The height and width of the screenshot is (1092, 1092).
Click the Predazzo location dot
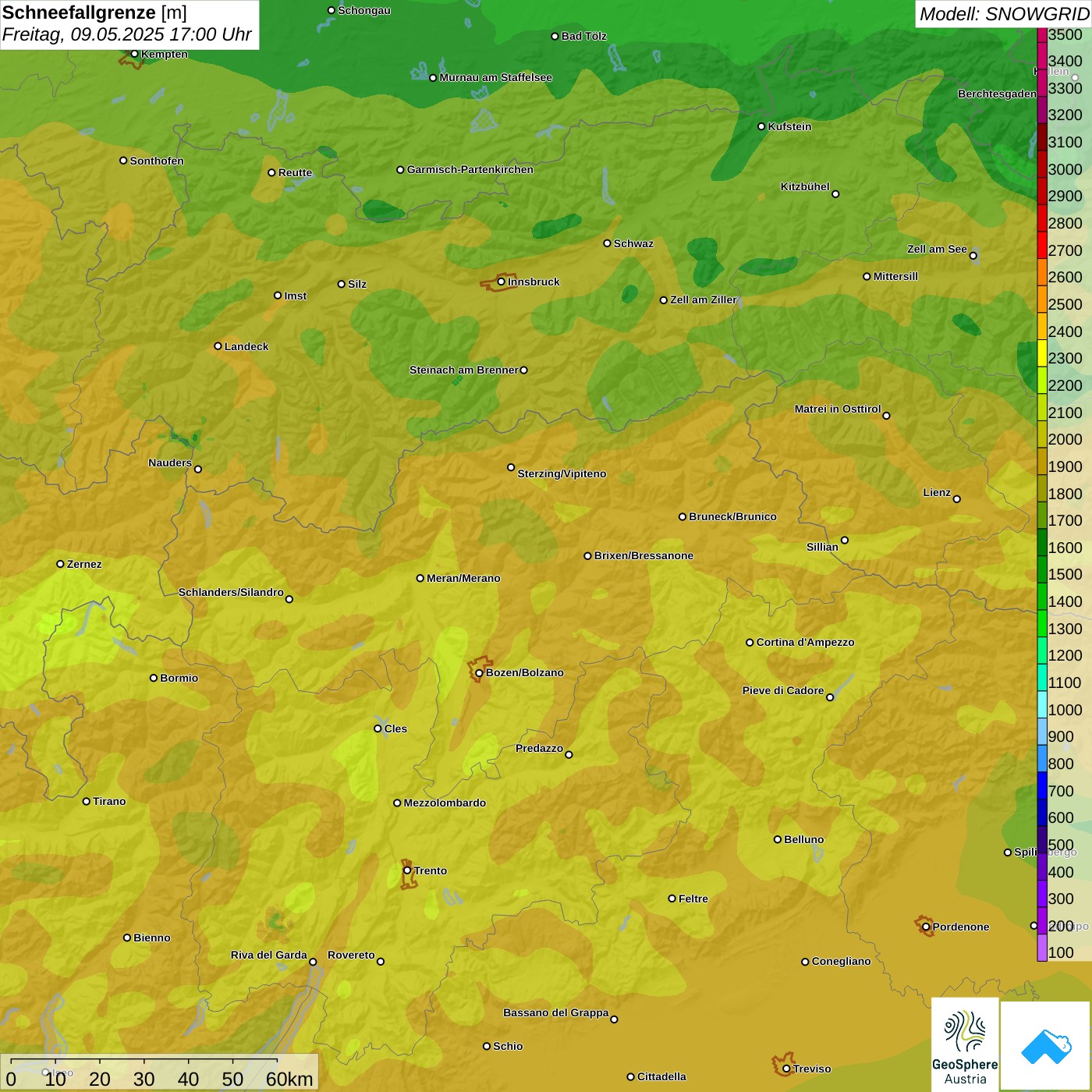[569, 754]
